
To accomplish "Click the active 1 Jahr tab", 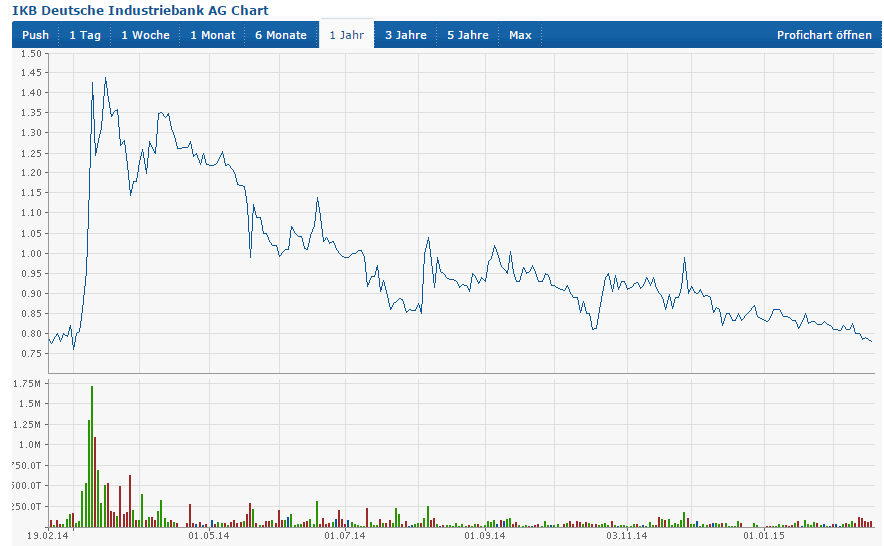I will point(346,35).
